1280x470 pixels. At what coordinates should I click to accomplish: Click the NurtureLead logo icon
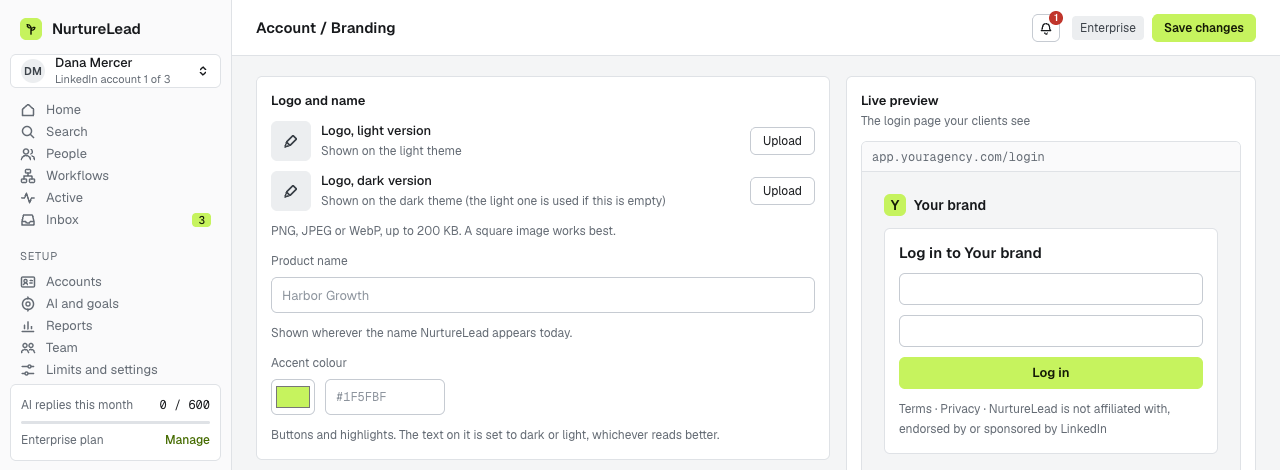[x=31, y=29]
